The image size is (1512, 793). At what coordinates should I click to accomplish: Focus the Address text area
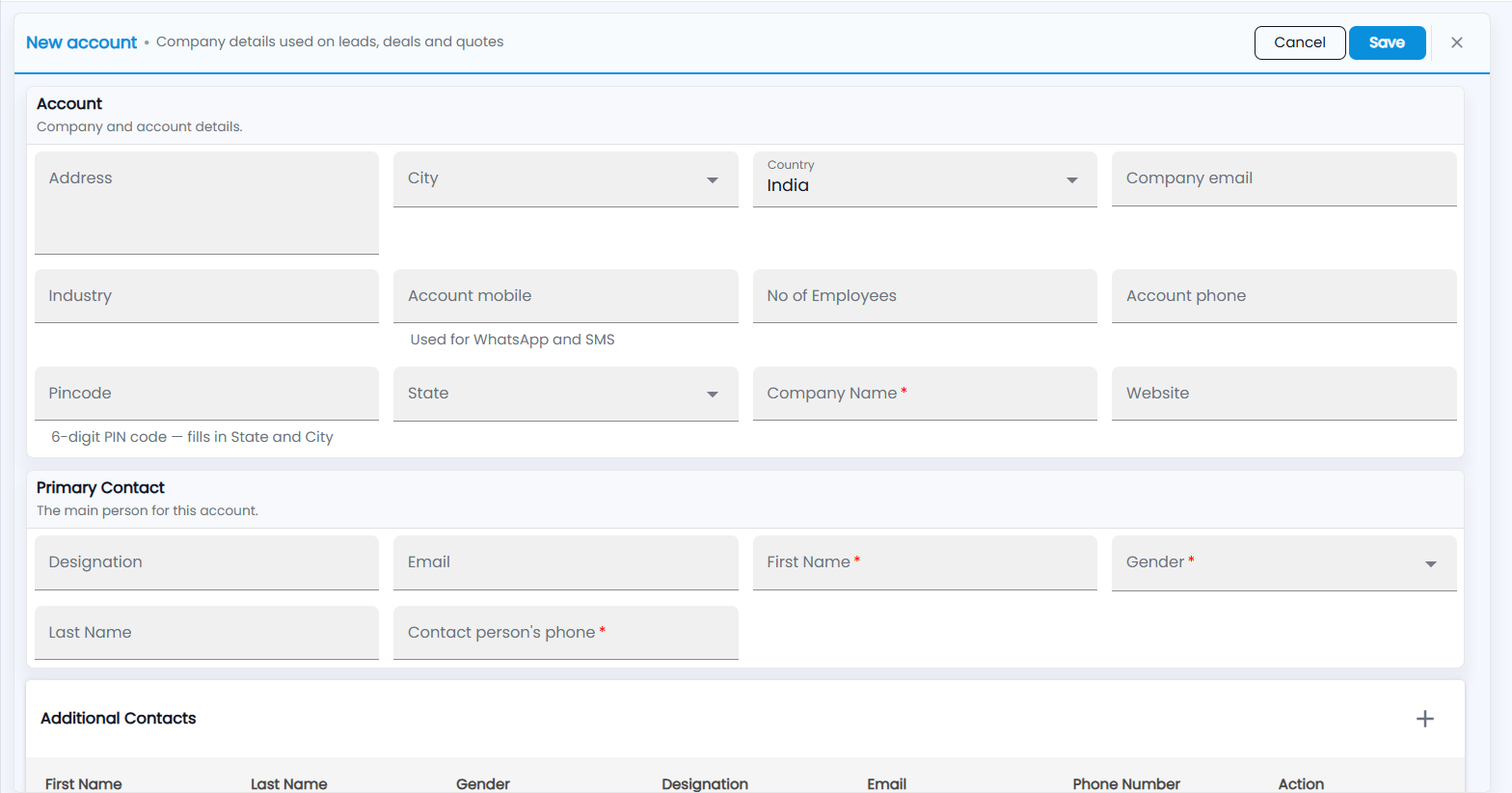pyautogui.click(x=206, y=203)
